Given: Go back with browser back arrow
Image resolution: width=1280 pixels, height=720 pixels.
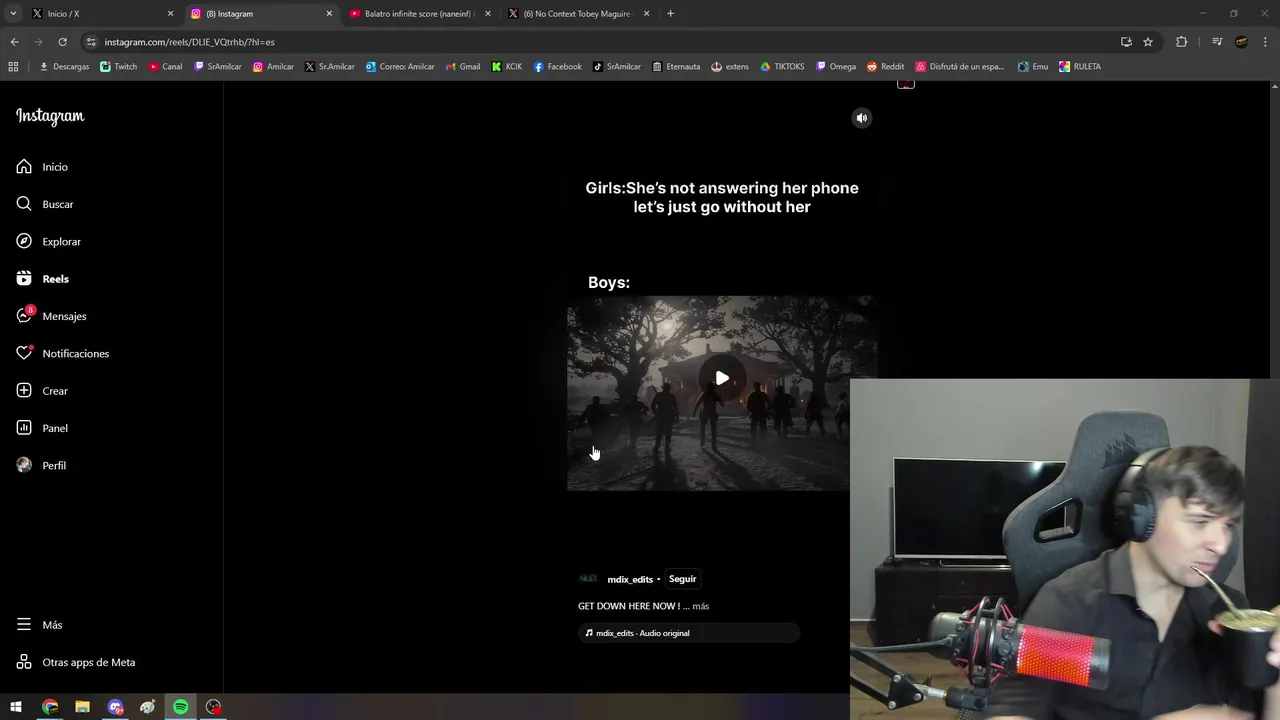Looking at the screenshot, I should [14, 42].
